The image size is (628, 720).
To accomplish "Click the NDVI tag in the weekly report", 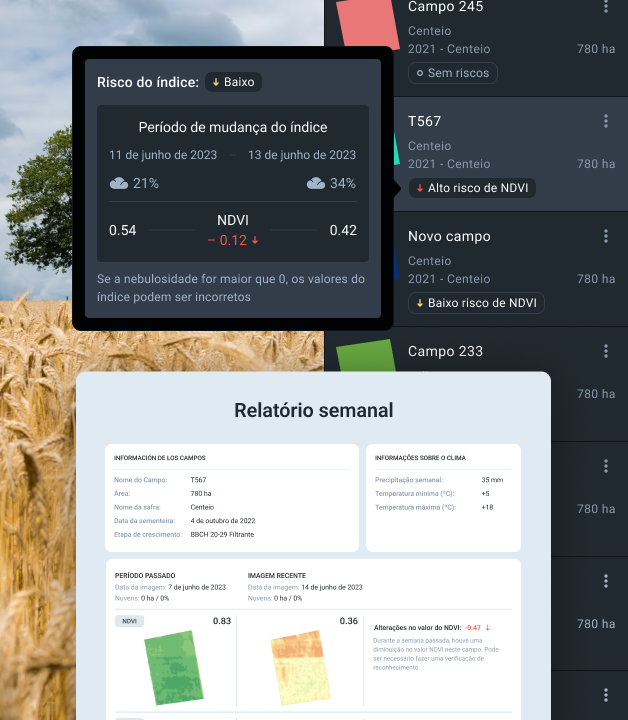I will pyautogui.click(x=129, y=621).
